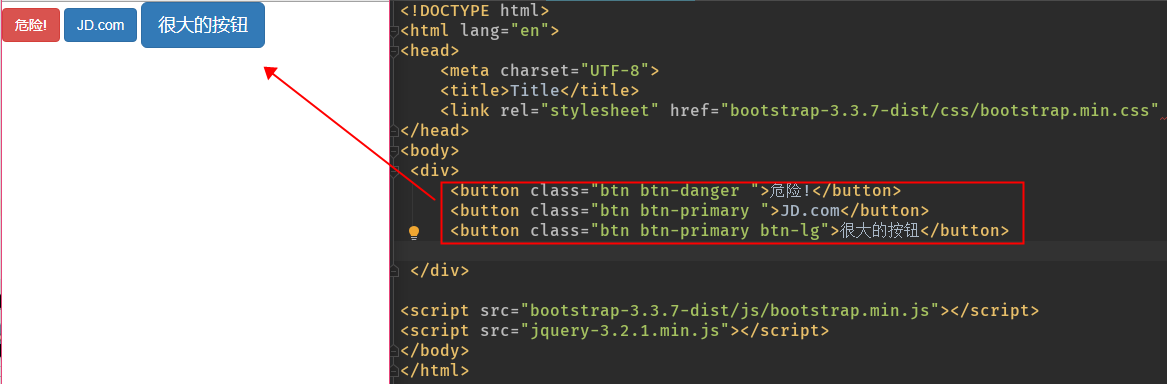
Task: Click the btn-lg button code line
Action: pos(729,231)
